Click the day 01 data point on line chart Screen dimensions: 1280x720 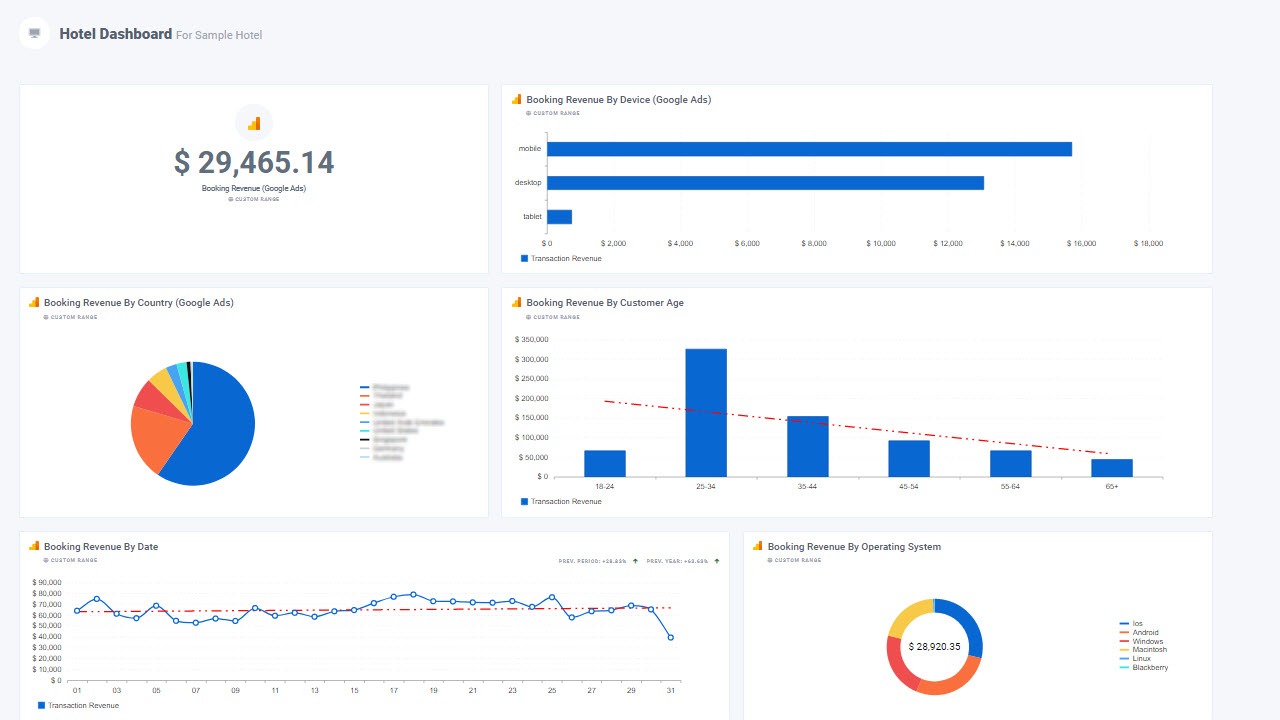pos(77,610)
